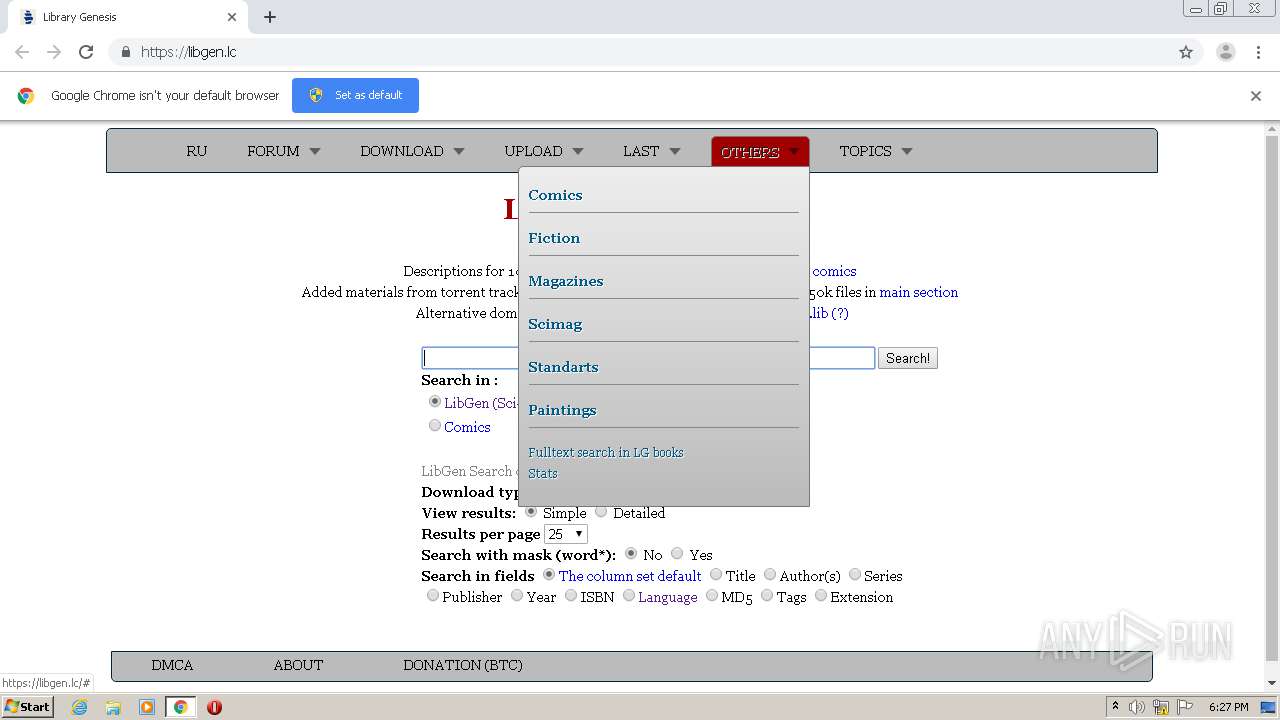Select the MD5 field radio button
Image resolution: width=1280 pixels, height=720 pixels.
[x=712, y=595]
